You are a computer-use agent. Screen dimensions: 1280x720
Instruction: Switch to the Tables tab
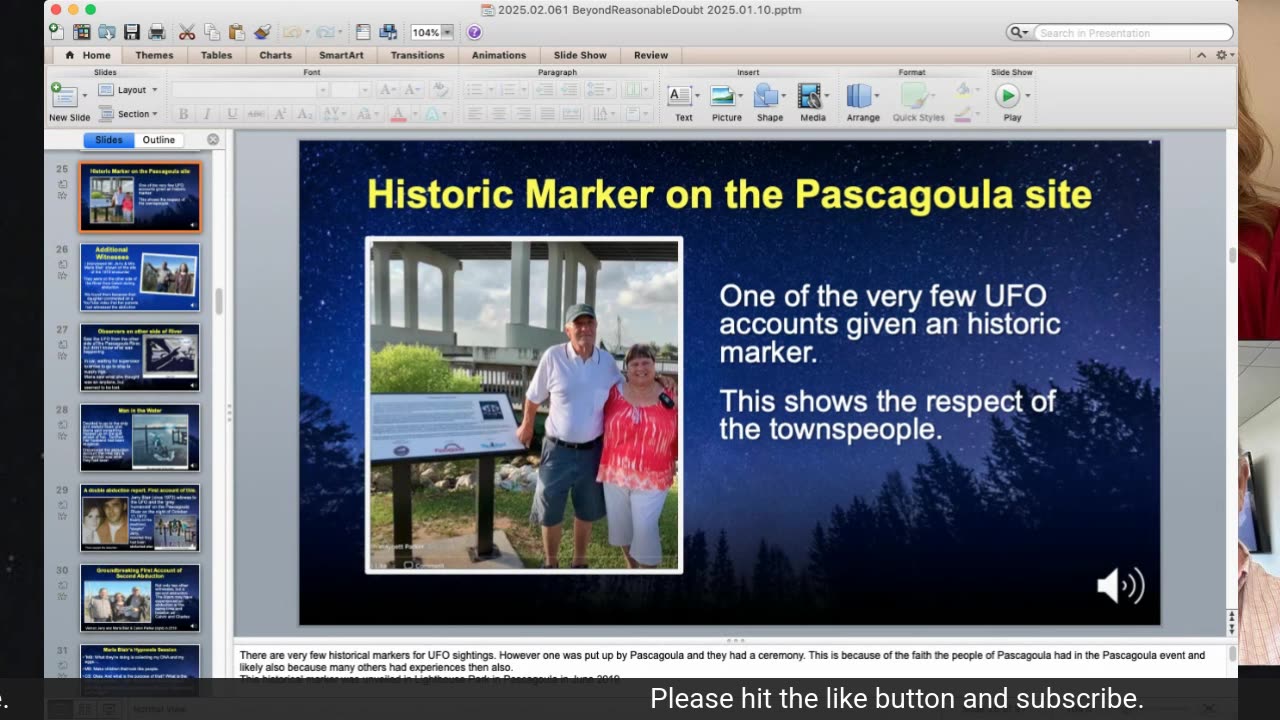click(216, 55)
